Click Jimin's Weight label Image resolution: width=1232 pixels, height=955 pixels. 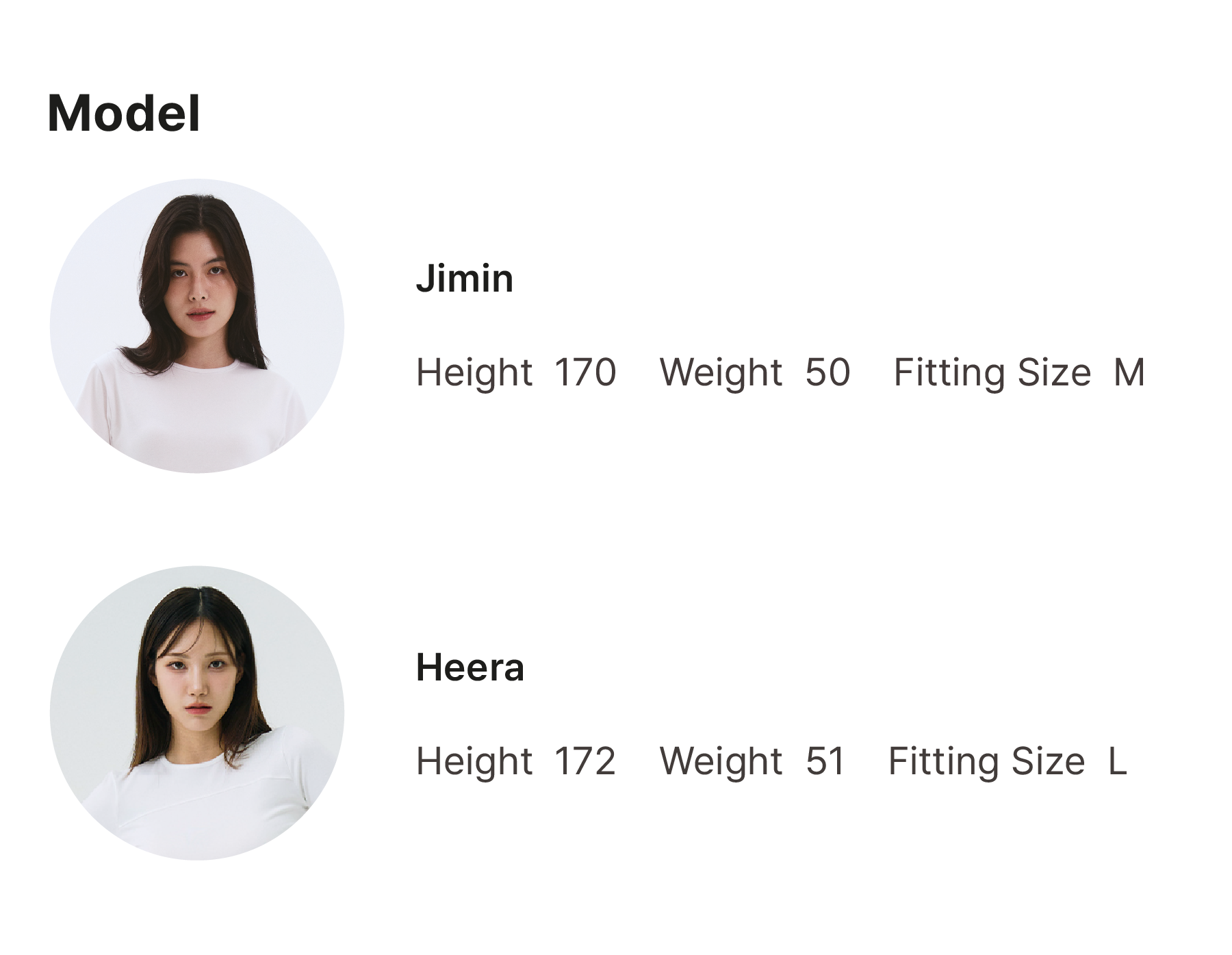click(721, 373)
